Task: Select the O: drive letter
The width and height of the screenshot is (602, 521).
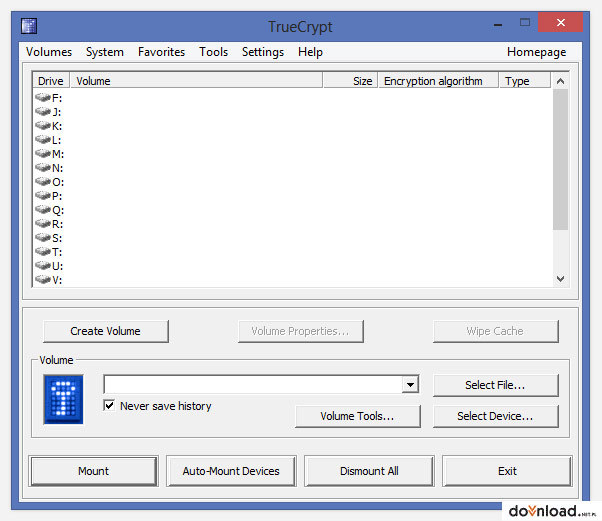Action: pyautogui.click(x=58, y=182)
